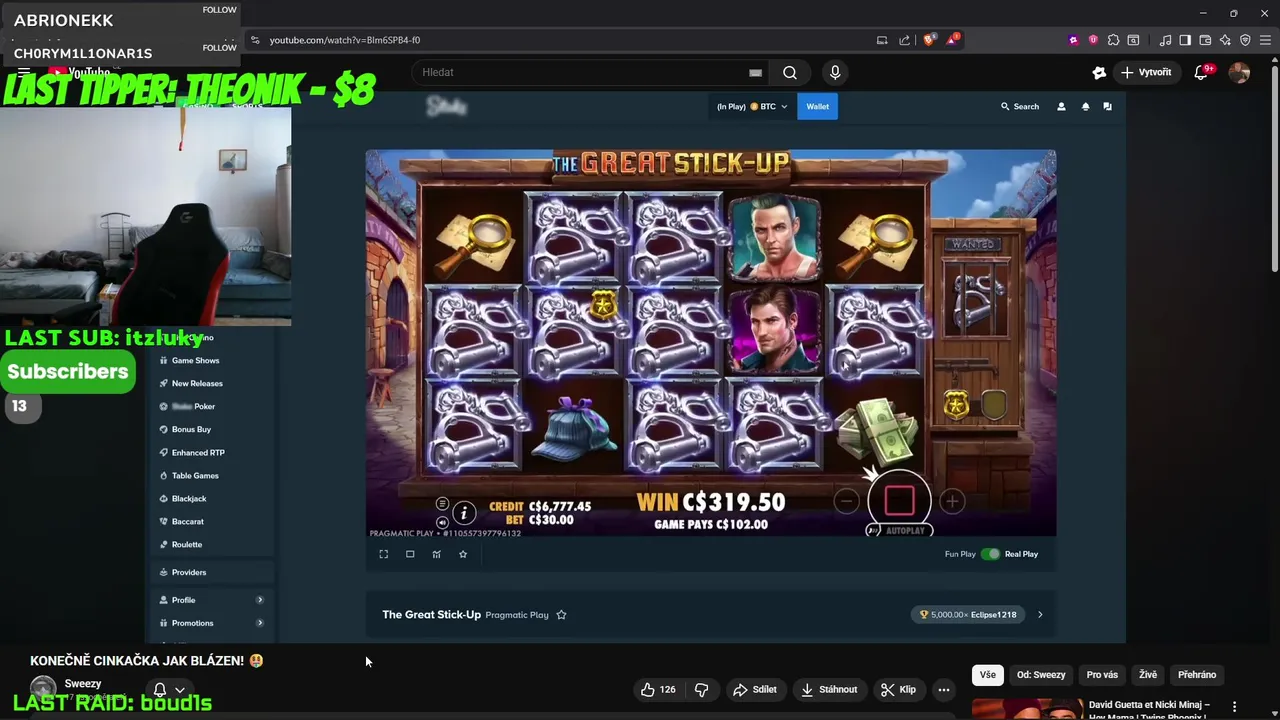Click the Sdílet share button
This screenshot has width=1280, height=720.
tap(755, 689)
